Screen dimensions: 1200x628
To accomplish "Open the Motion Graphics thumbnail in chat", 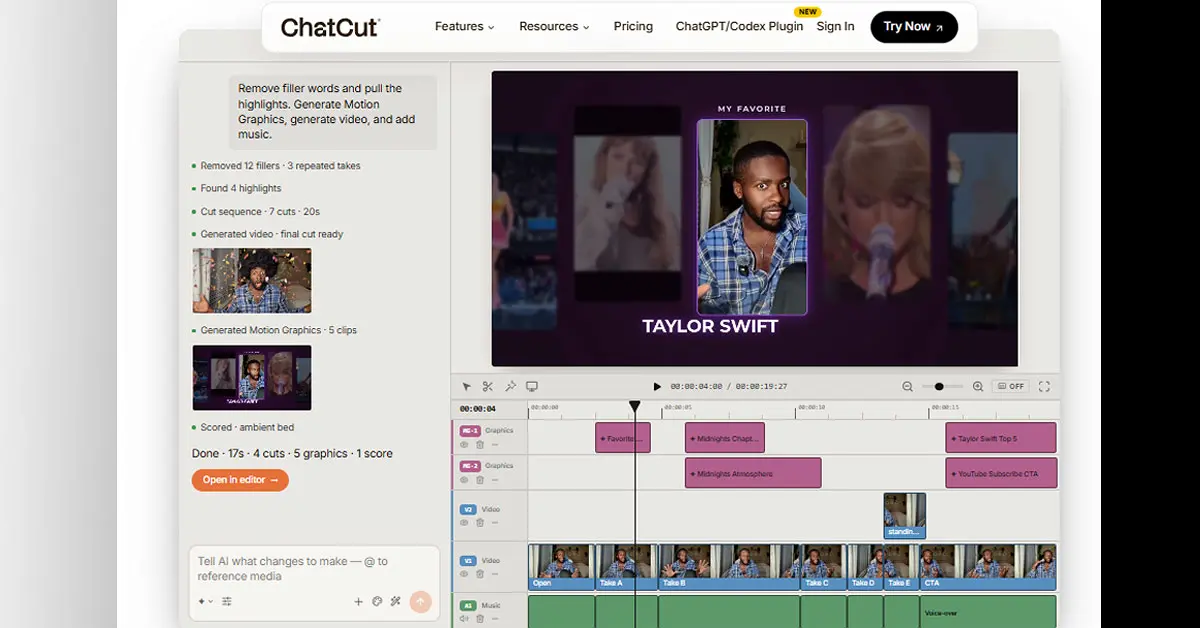I will 252,377.
